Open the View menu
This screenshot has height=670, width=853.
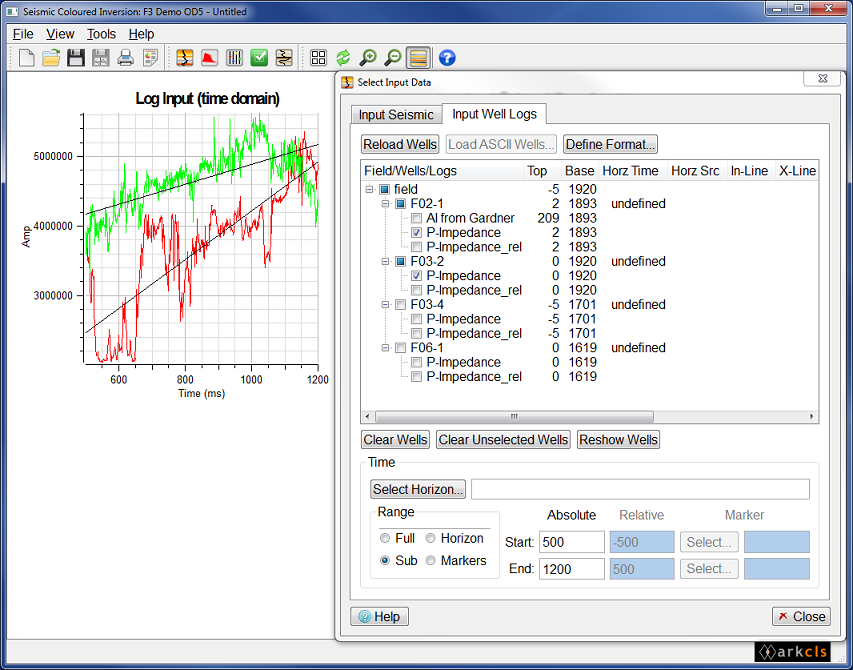60,34
